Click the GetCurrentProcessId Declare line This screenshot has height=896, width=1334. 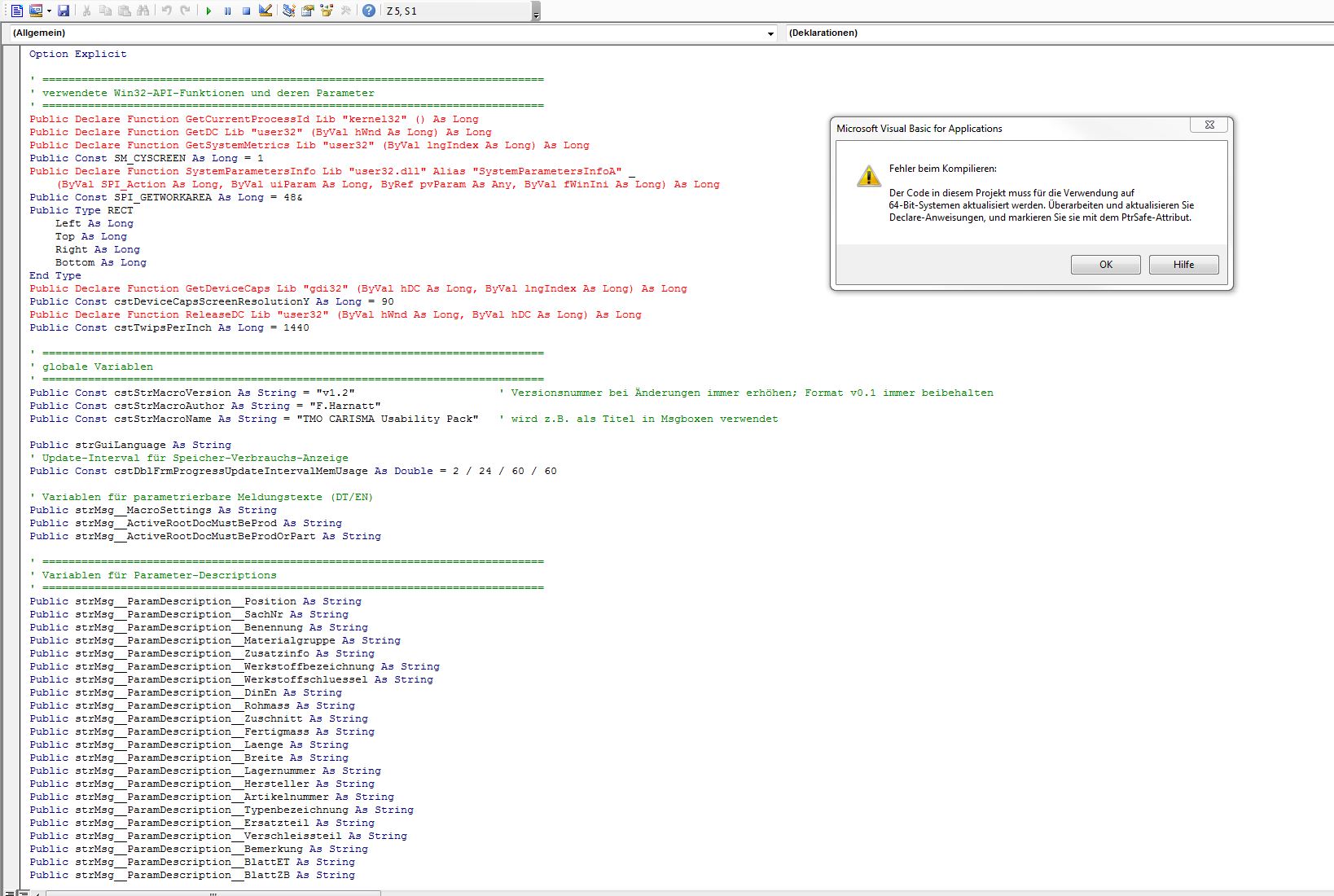click(x=254, y=119)
